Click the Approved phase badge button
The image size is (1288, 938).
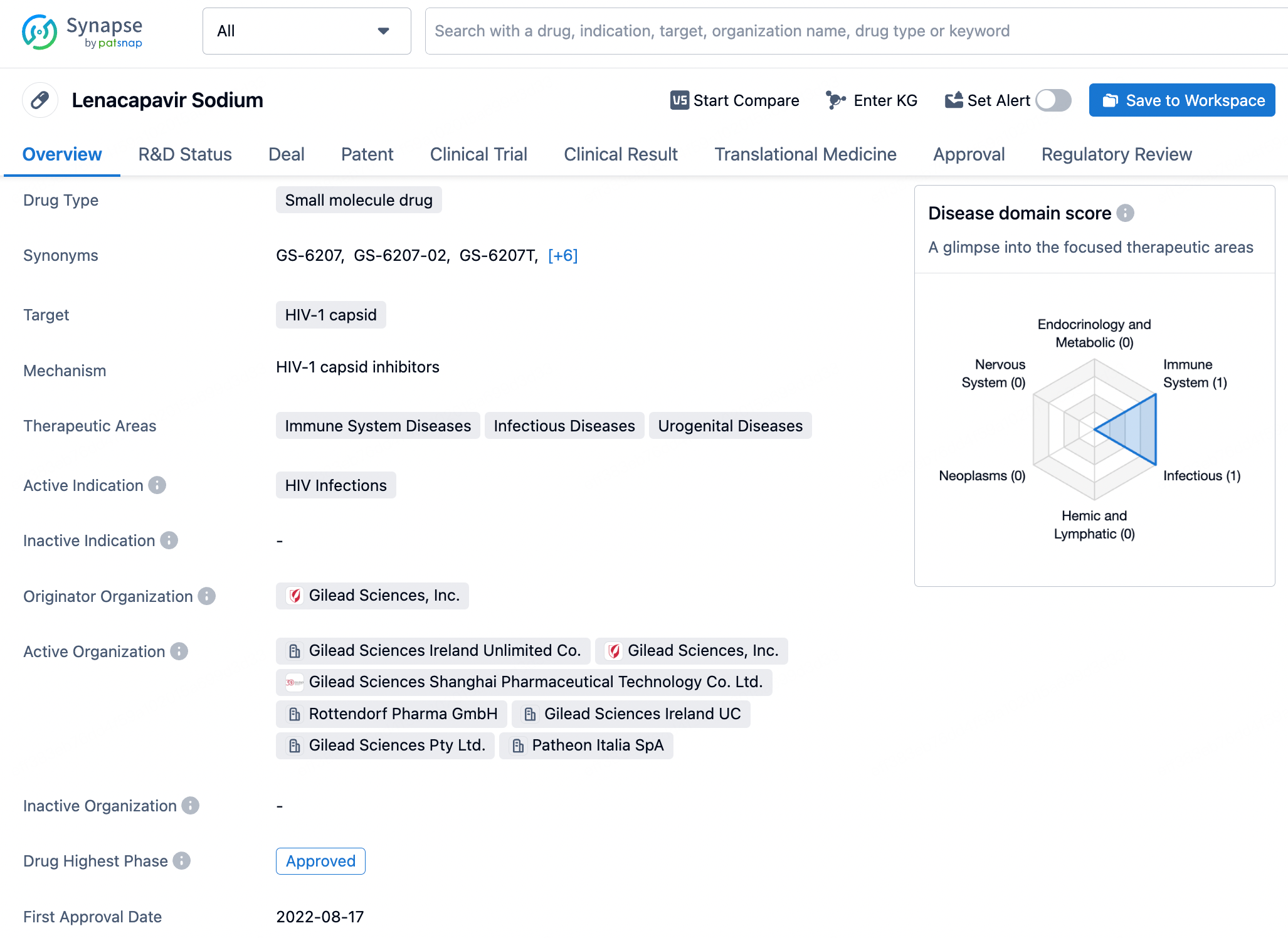point(319,860)
